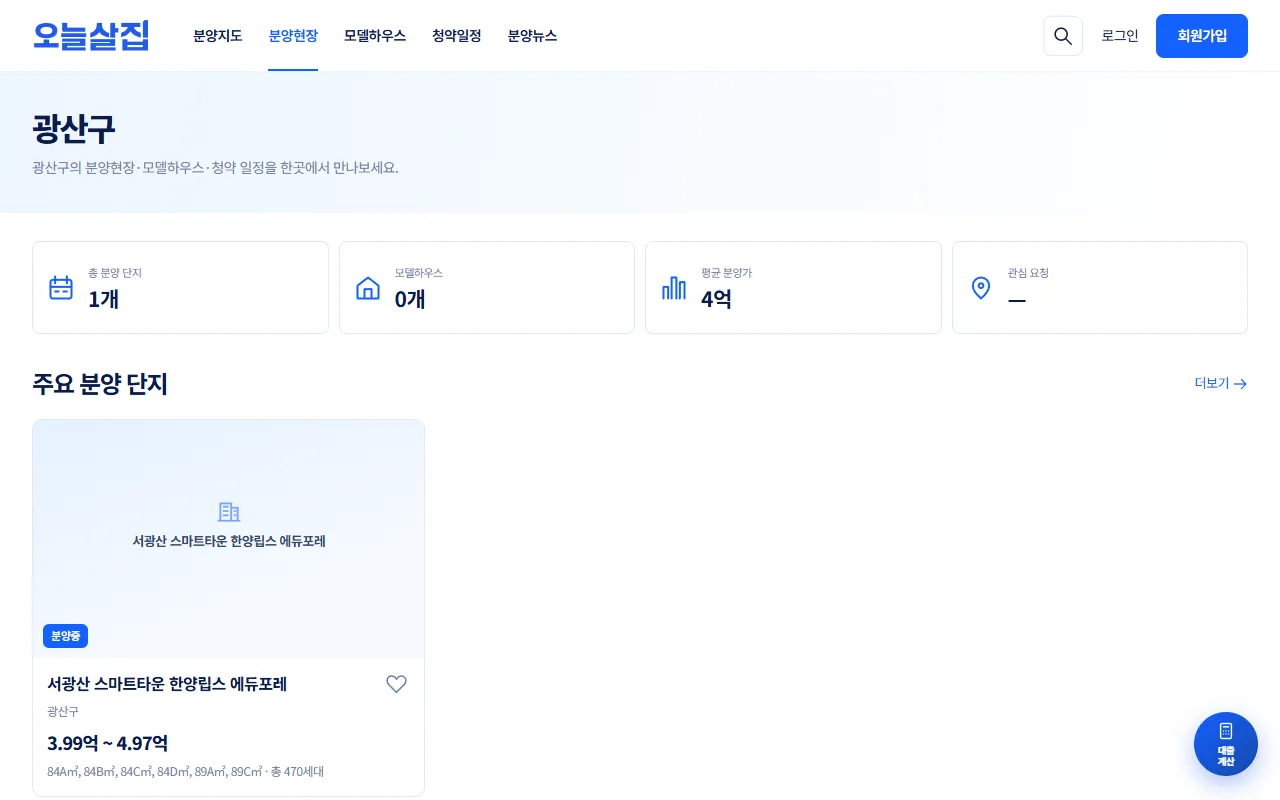Open the 모델하우스 menu
Screen dimensions: 1280x800
[375, 36]
